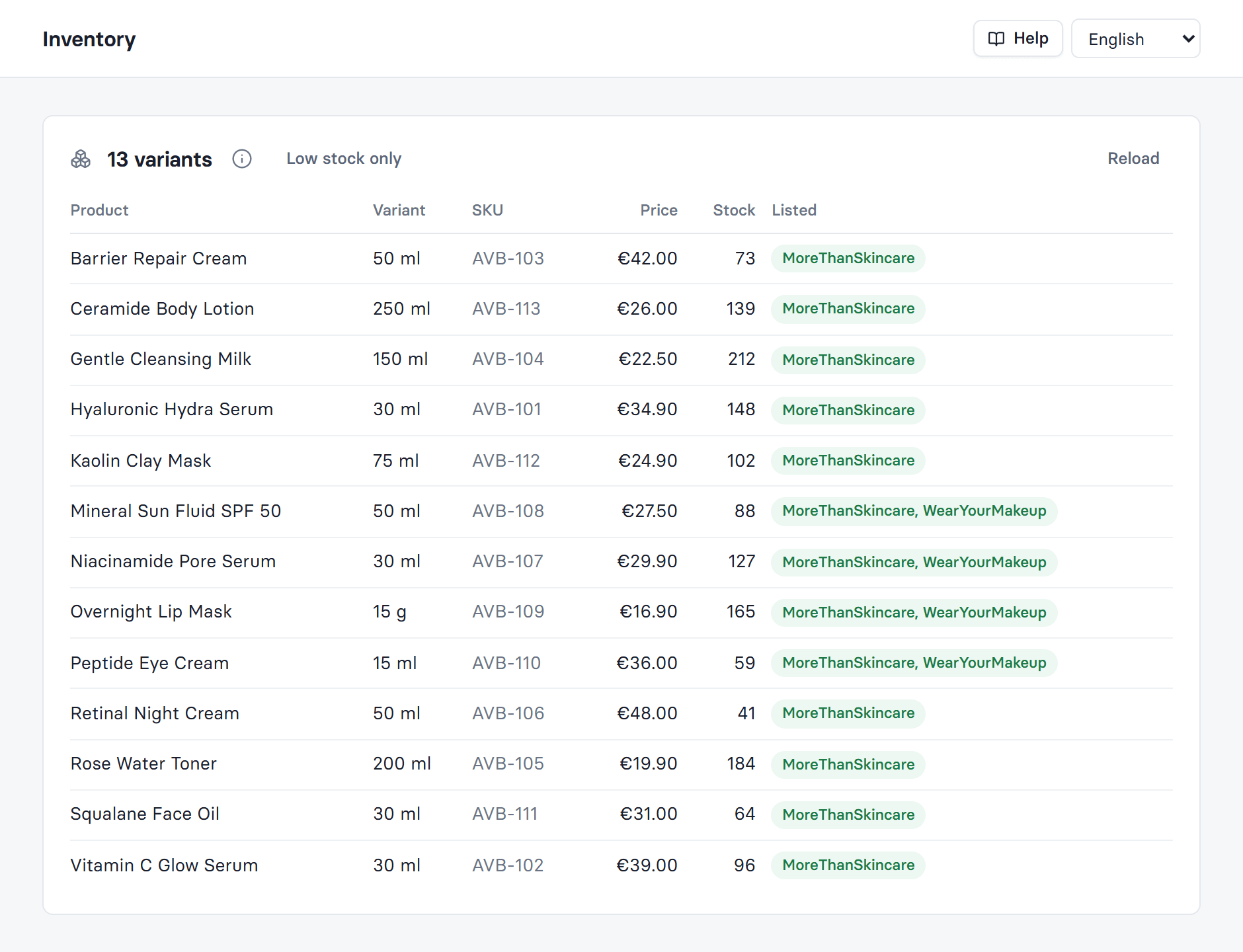
Task: Click SKU AVB-103
Action: pos(508,258)
